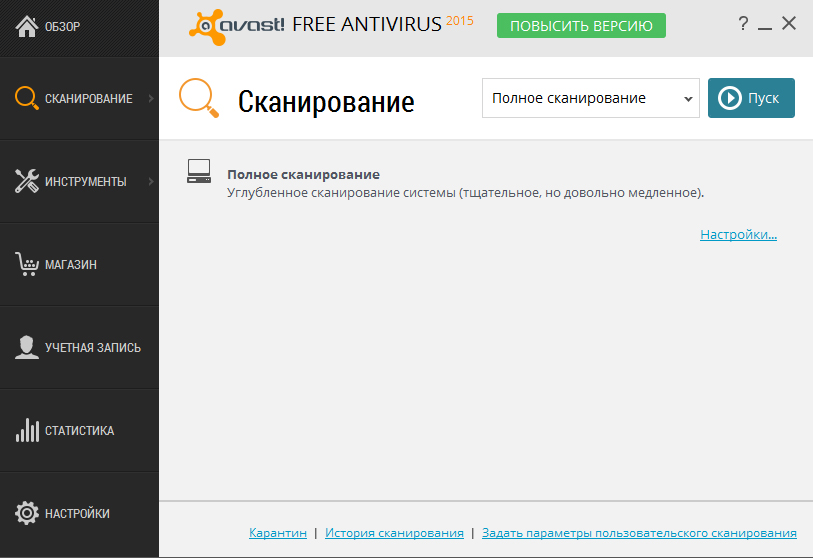Open the НАСТРОЙКИ section label
Image resolution: width=813 pixels, height=558 pixels.
(x=77, y=513)
